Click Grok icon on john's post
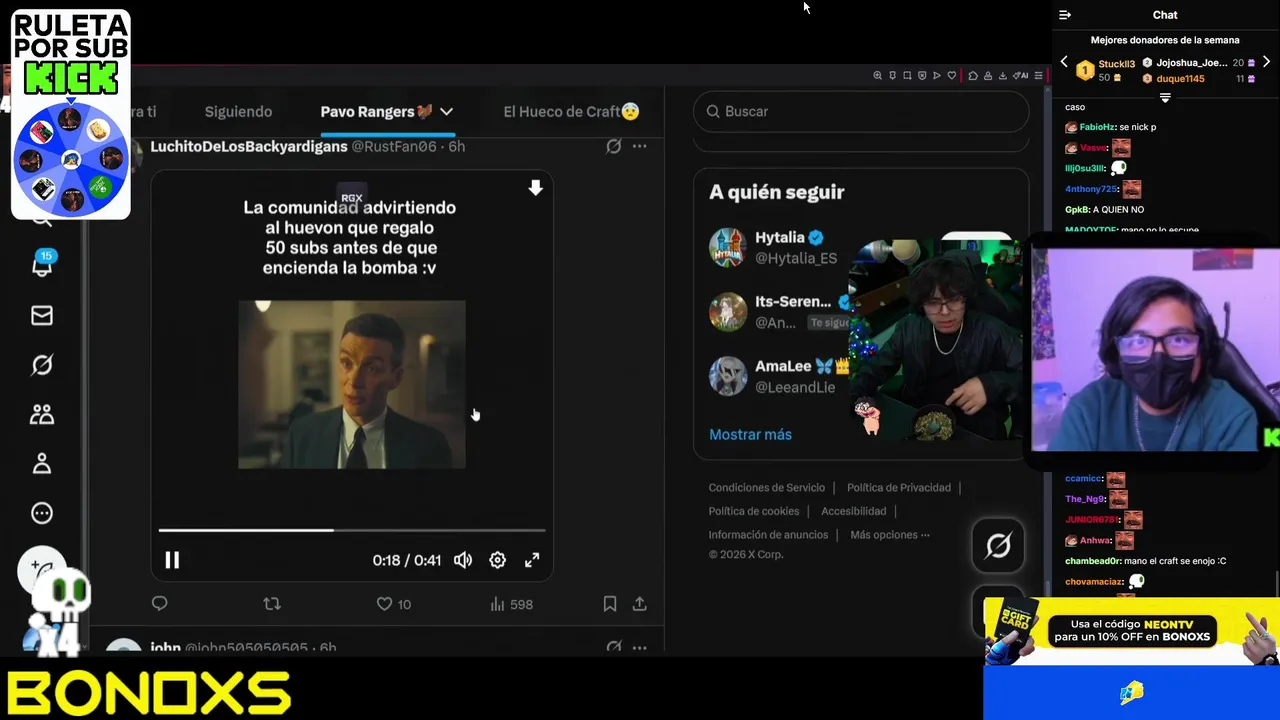This screenshot has width=1280, height=720. click(x=614, y=647)
